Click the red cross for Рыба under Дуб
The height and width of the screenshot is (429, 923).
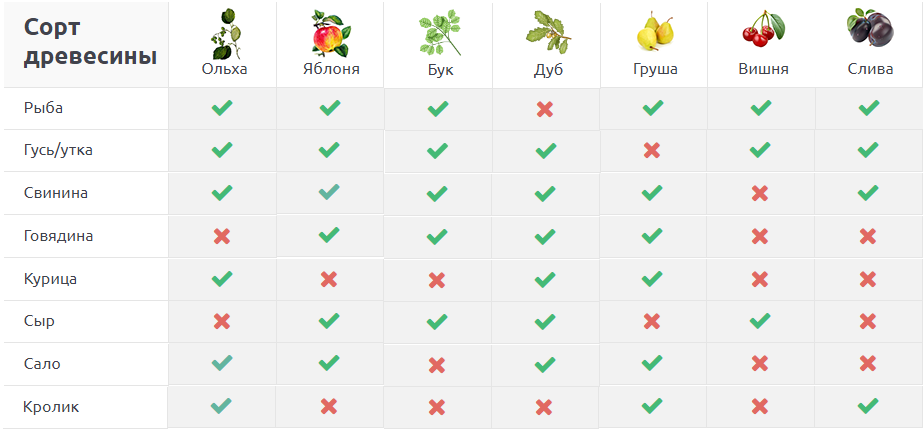(545, 108)
